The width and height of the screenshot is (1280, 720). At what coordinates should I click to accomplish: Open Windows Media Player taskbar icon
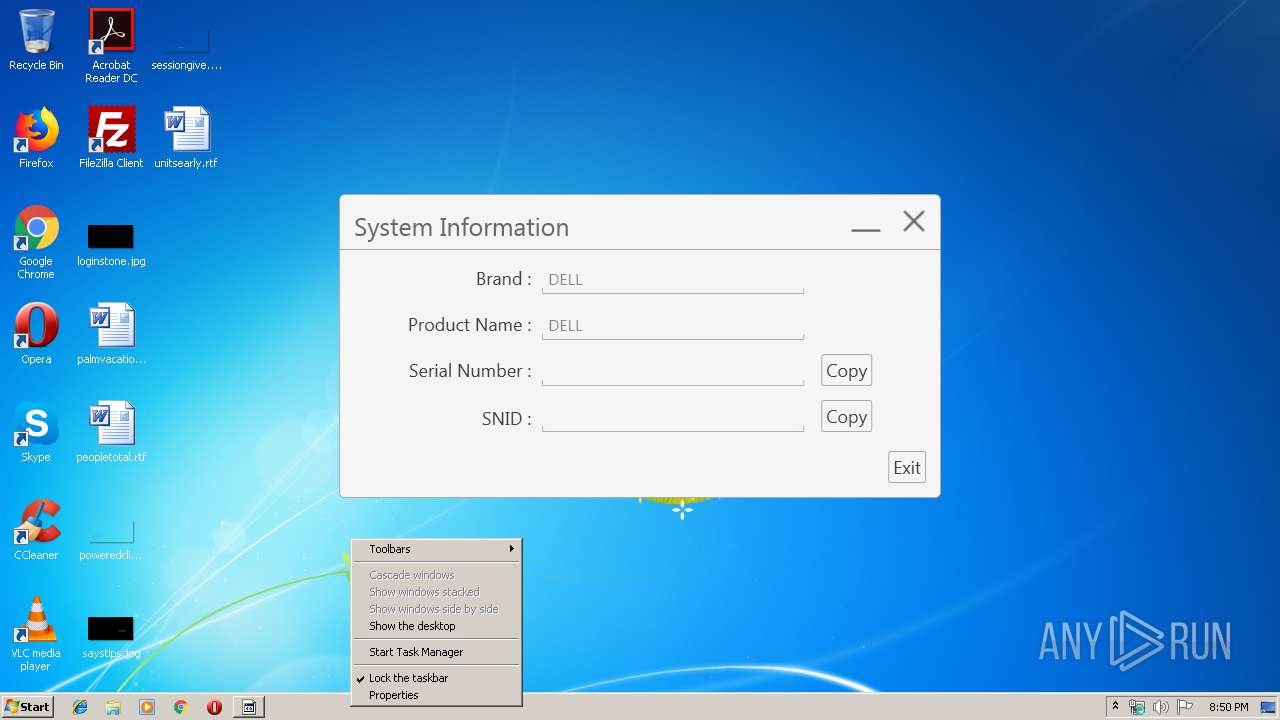pyautogui.click(x=147, y=707)
